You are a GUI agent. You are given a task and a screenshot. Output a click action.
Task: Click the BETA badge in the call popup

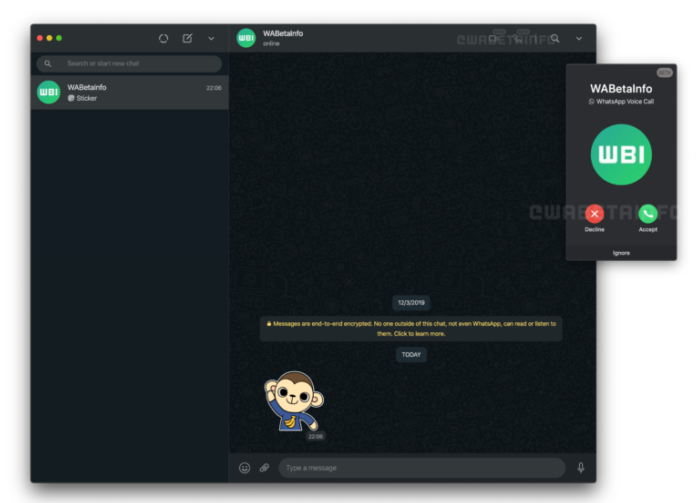pyautogui.click(x=664, y=73)
